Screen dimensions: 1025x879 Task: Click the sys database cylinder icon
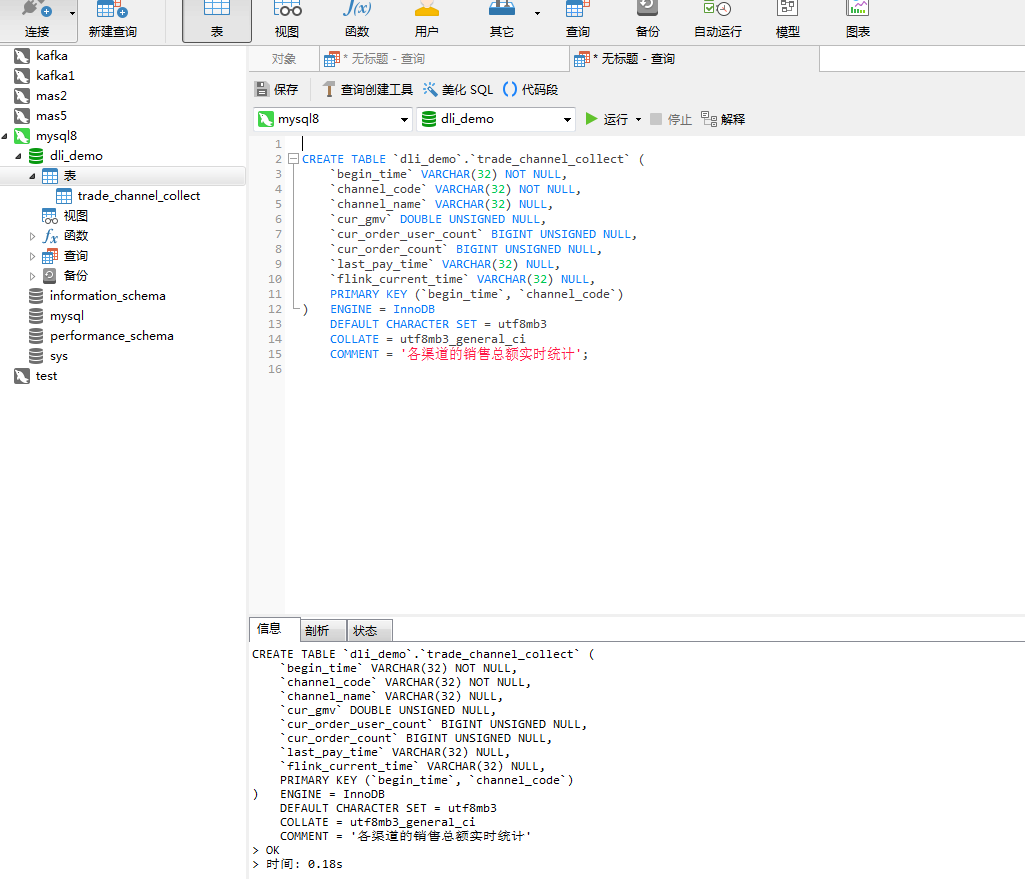click(x=36, y=356)
